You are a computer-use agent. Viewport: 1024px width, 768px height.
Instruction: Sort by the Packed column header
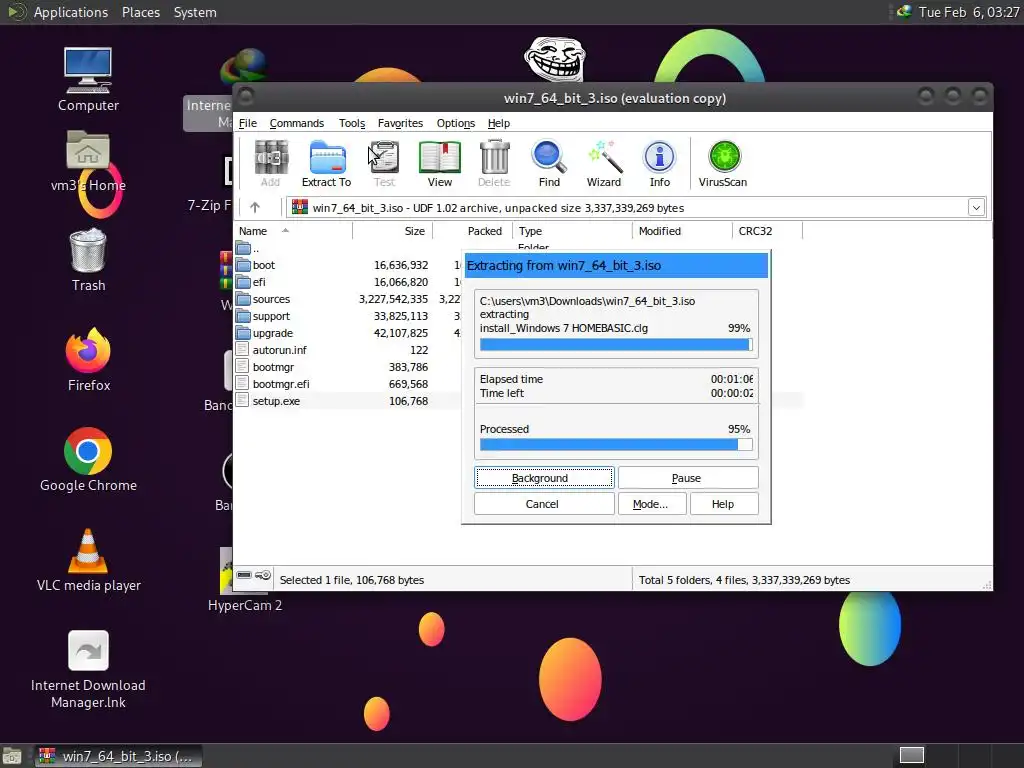click(x=472, y=231)
